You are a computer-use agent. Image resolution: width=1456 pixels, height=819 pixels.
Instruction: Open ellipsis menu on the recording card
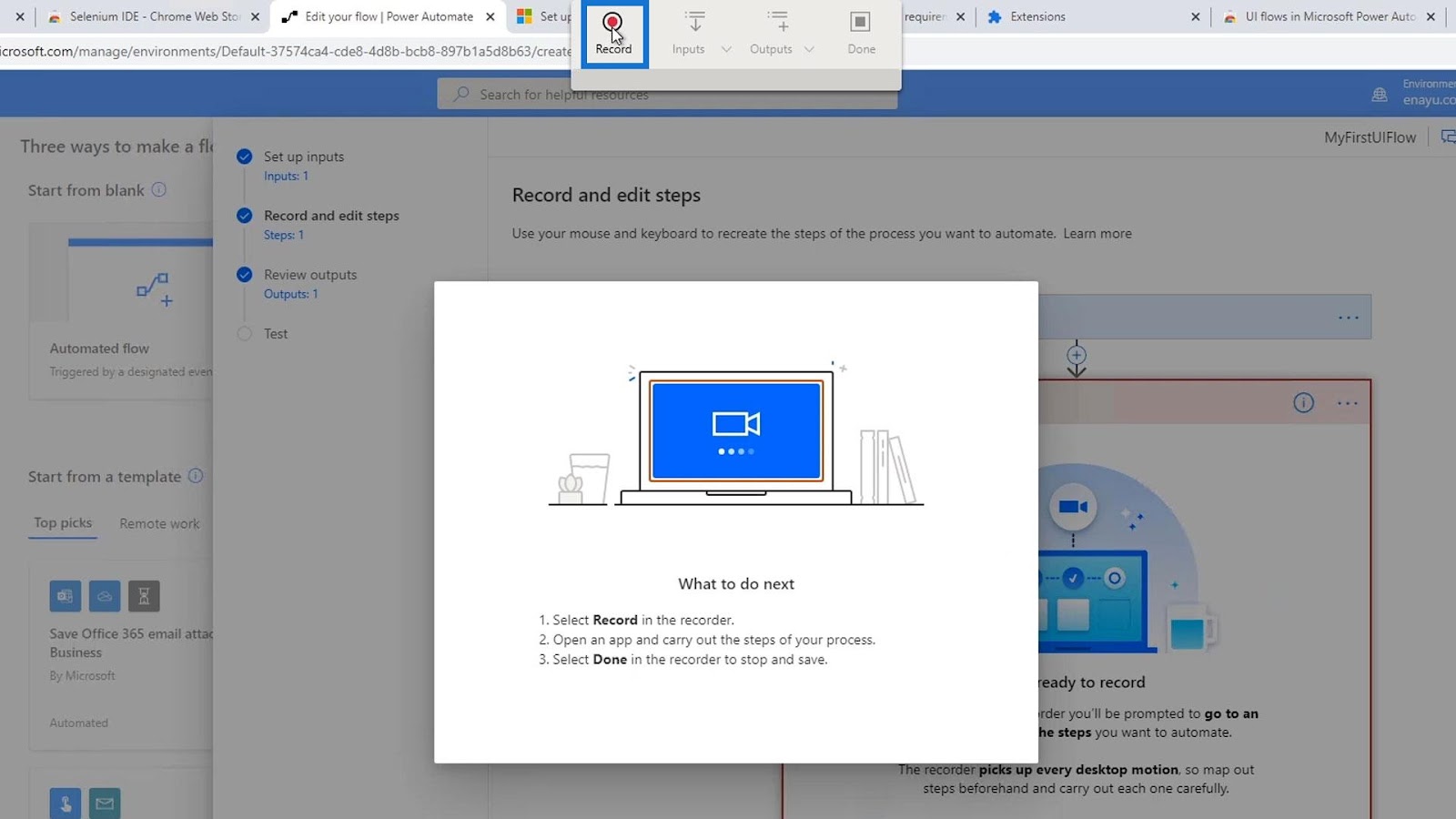tap(1348, 403)
